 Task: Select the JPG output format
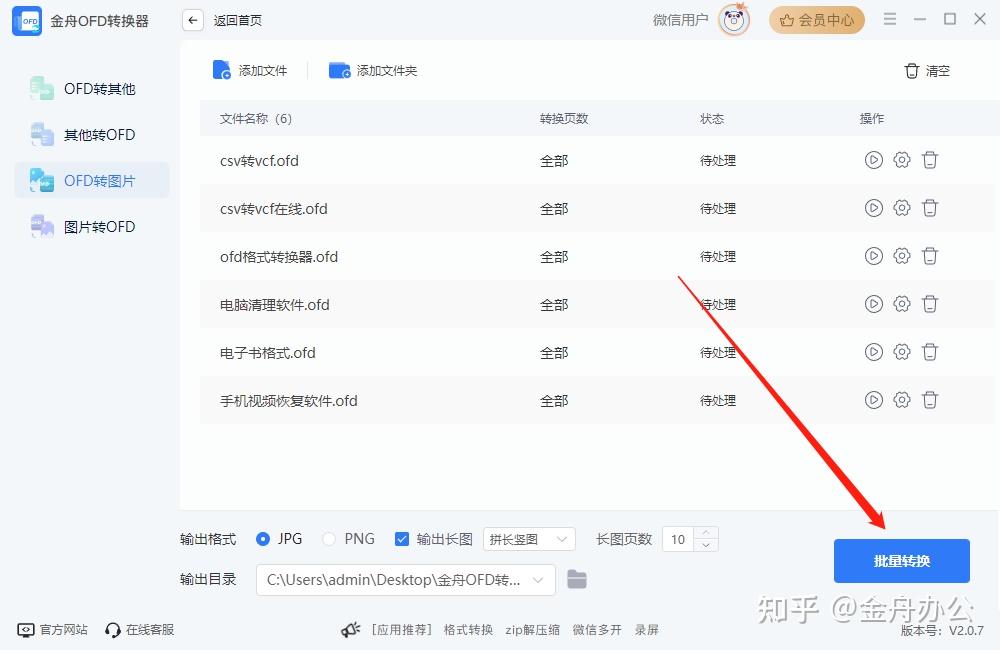[x=262, y=538]
